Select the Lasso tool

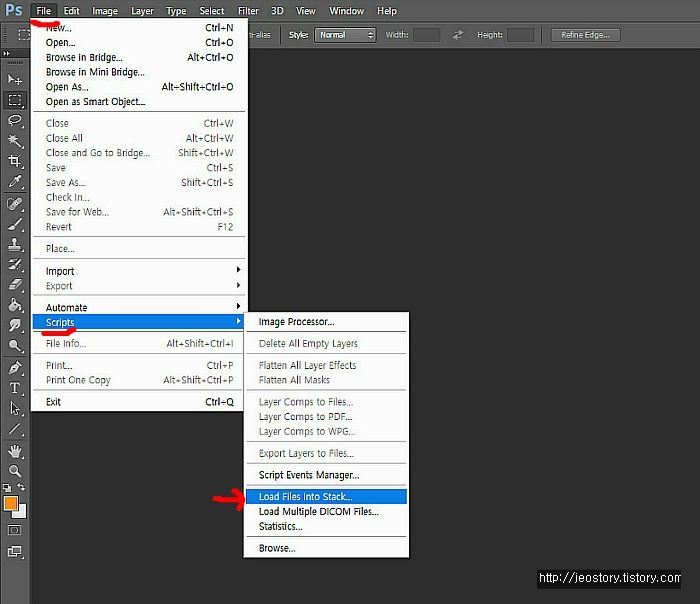[x=15, y=121]
